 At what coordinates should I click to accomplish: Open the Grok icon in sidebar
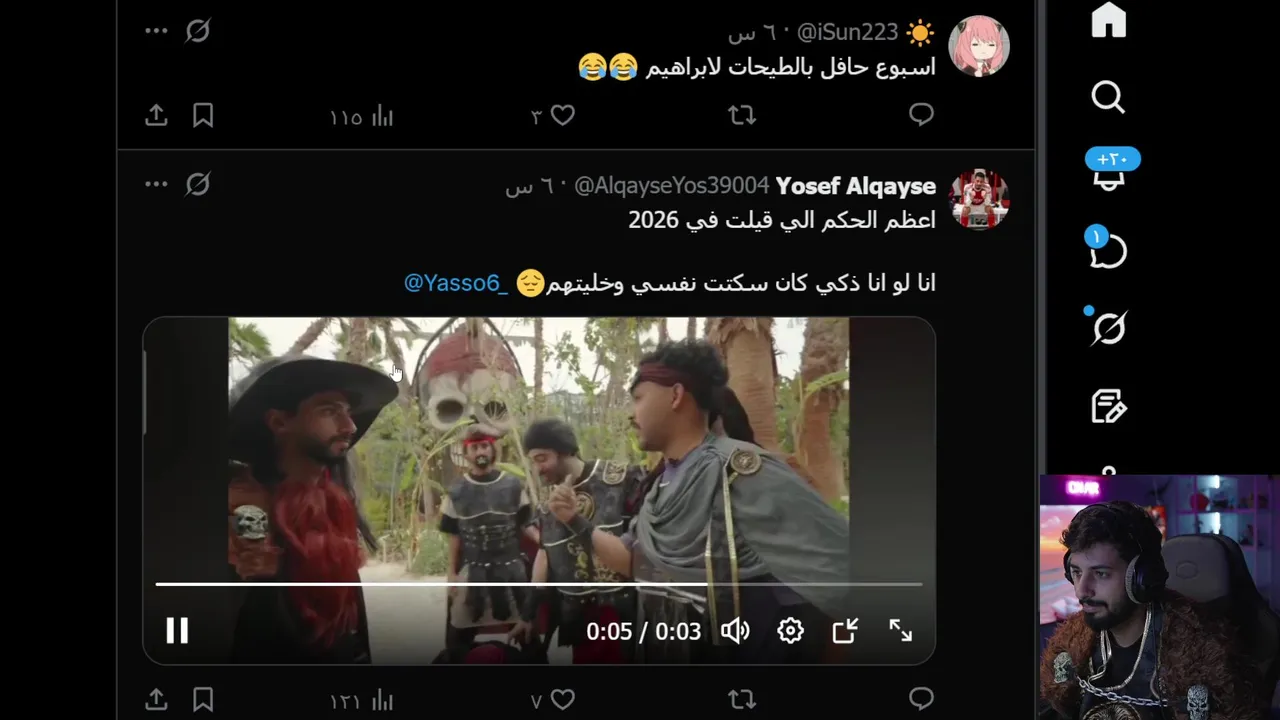(1108, 328)
